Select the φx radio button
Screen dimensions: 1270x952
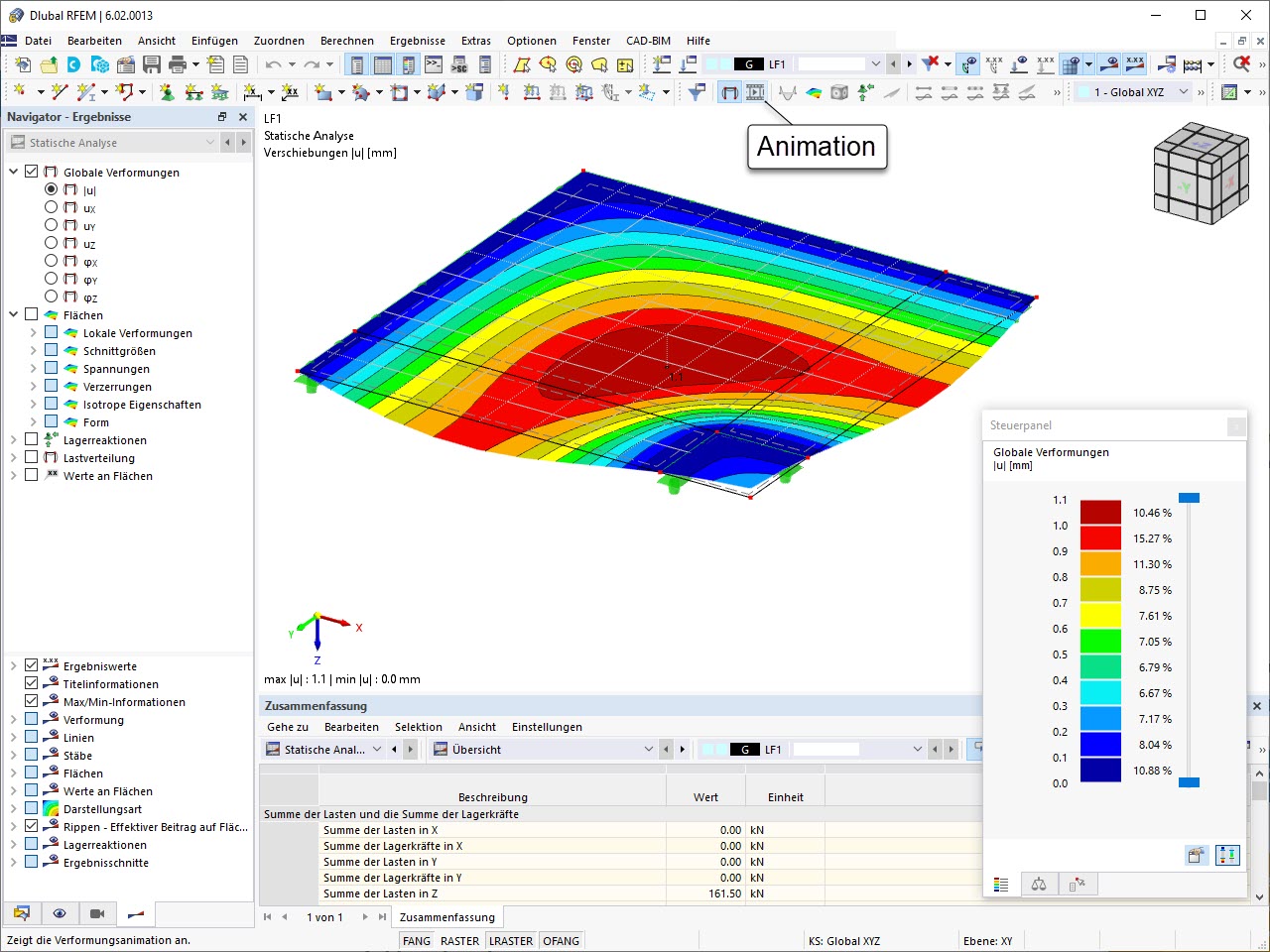coord(52,261)
